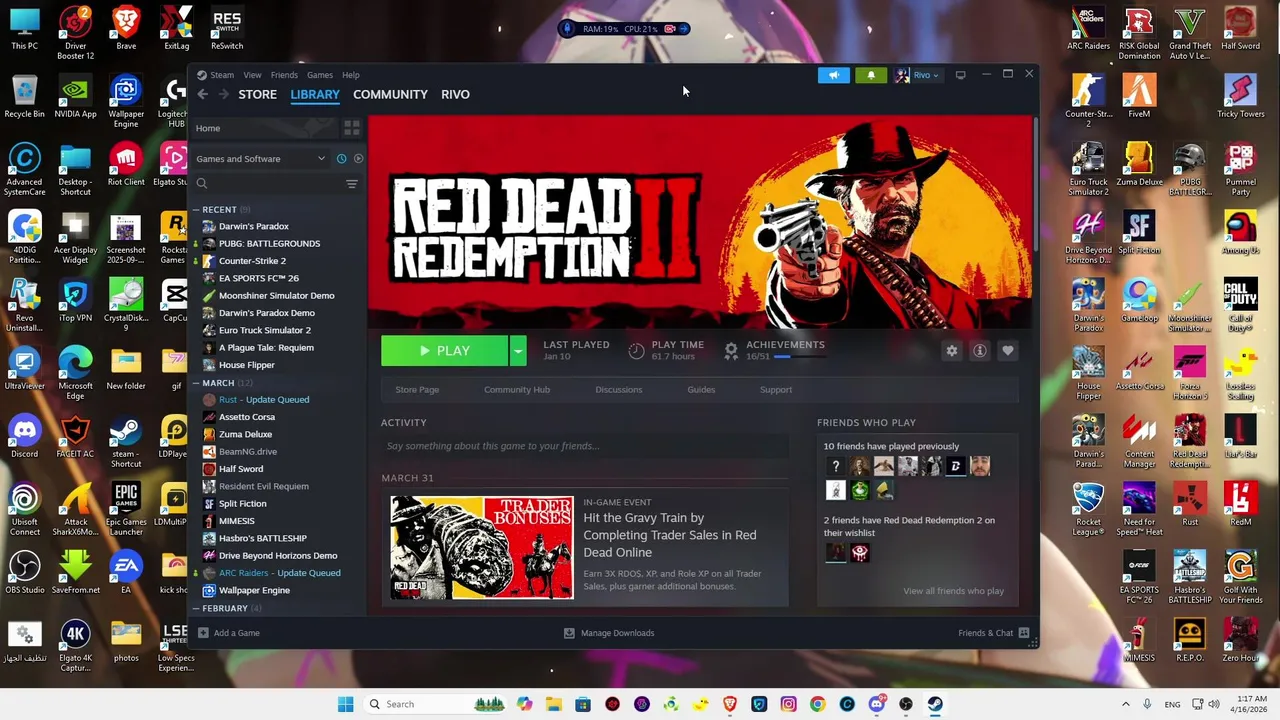This screenshot has height=720, width=1280.
Task: Show hidden system tray icons chevron
Action: point(1125,704)
